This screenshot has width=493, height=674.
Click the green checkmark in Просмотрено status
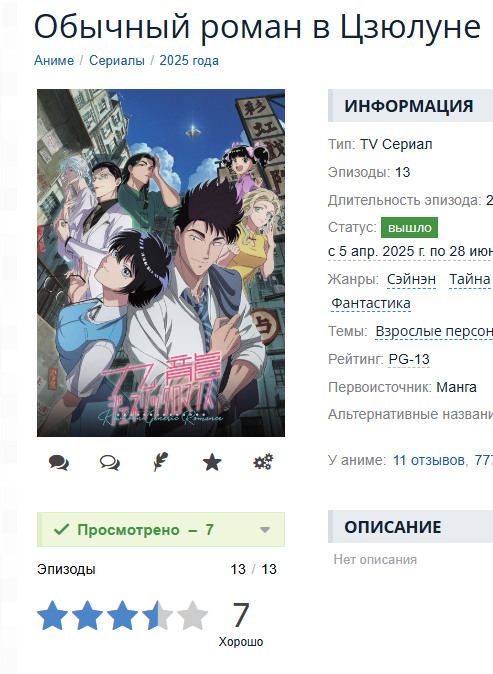[61, 529]
